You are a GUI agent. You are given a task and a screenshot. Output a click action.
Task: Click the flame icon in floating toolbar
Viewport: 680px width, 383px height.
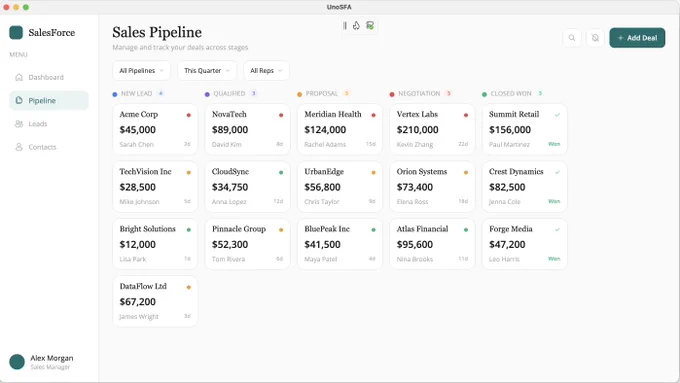click(356, 26)
